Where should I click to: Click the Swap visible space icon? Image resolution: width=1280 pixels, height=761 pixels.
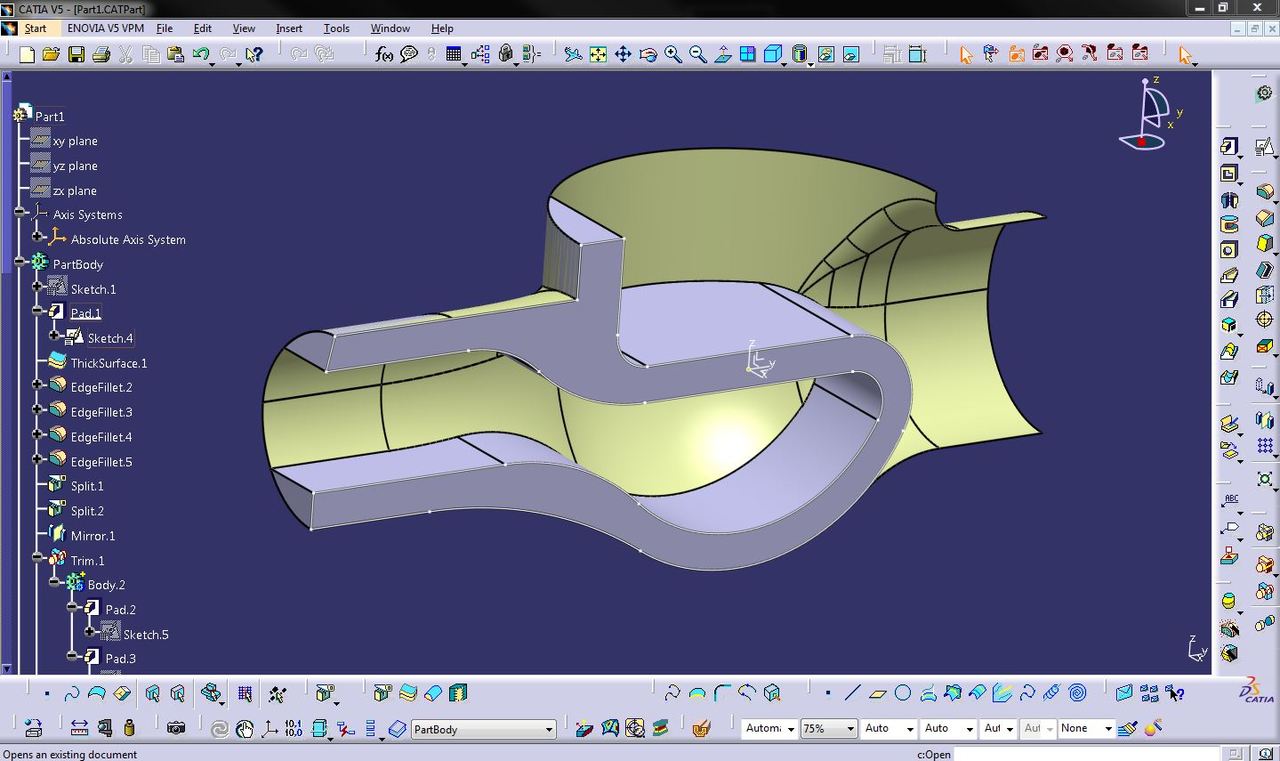[851, 54]
